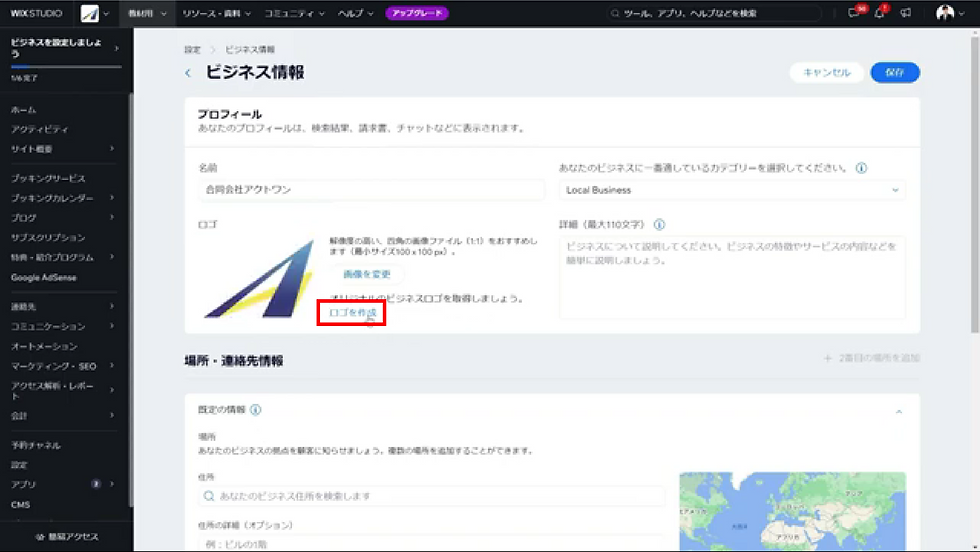
Task: Expand コミュニケーション submenu
Action: [112, 326]
